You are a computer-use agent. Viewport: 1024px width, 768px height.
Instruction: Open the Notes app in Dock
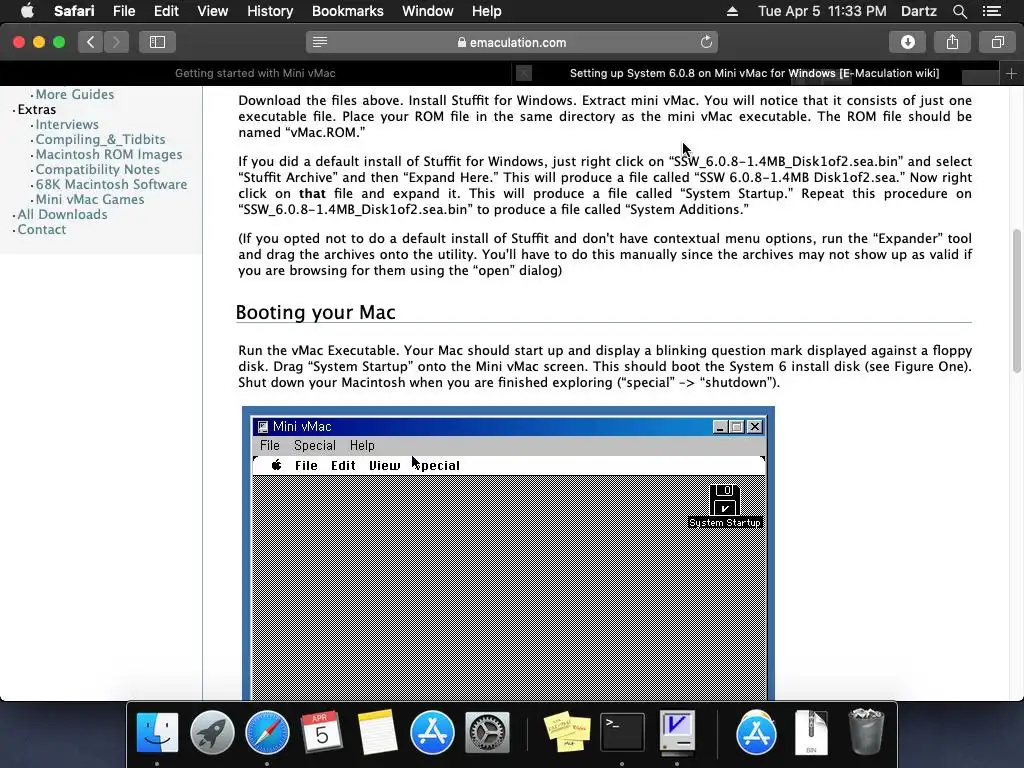[377, 732]
